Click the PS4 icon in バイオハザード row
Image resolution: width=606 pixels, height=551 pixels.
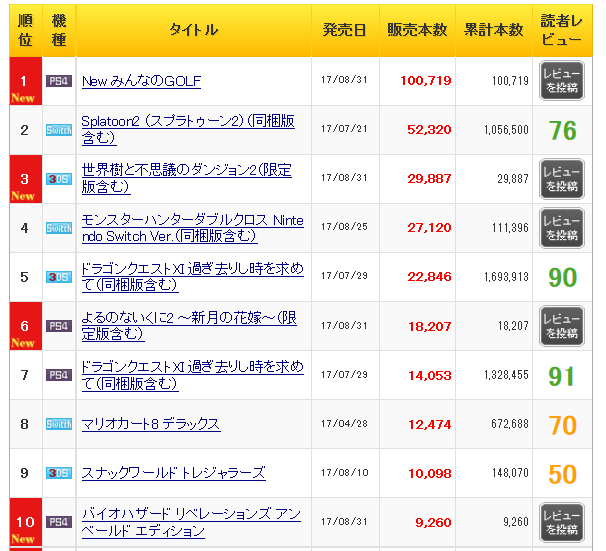[59, 522]
